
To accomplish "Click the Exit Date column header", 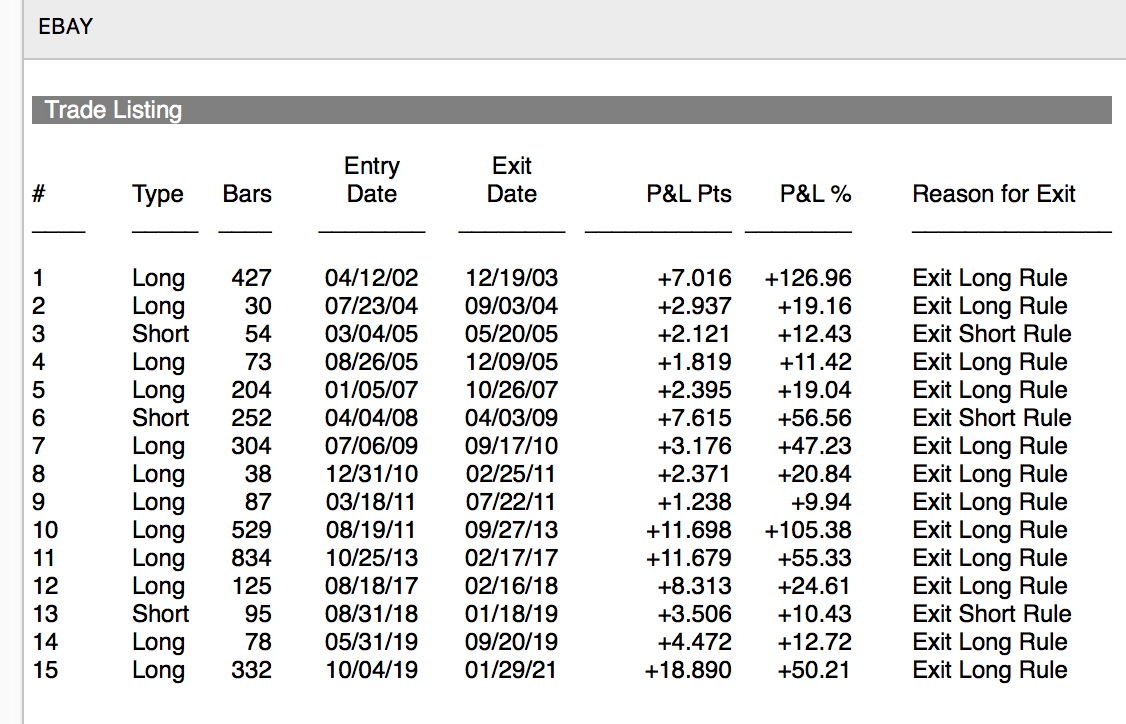I will (x=511, y=180).
